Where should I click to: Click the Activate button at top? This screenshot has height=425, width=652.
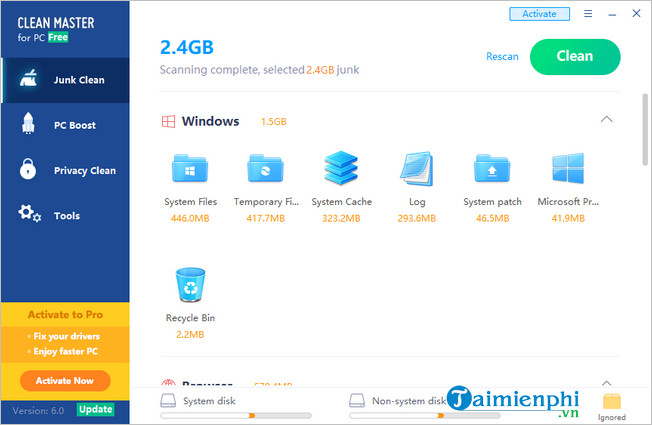pyautogui.click(x=539, y=14)
